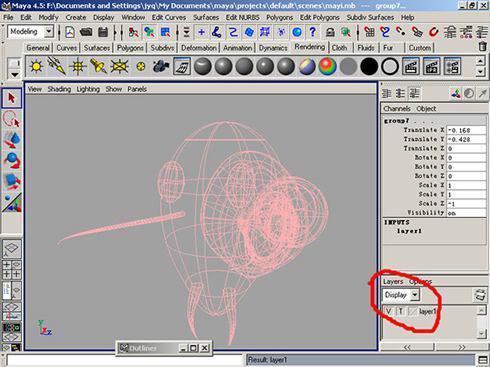The width and height of the screenshot is (490, 367).
Task: Click the Create New Layer icon
Action: pos(479,295)
